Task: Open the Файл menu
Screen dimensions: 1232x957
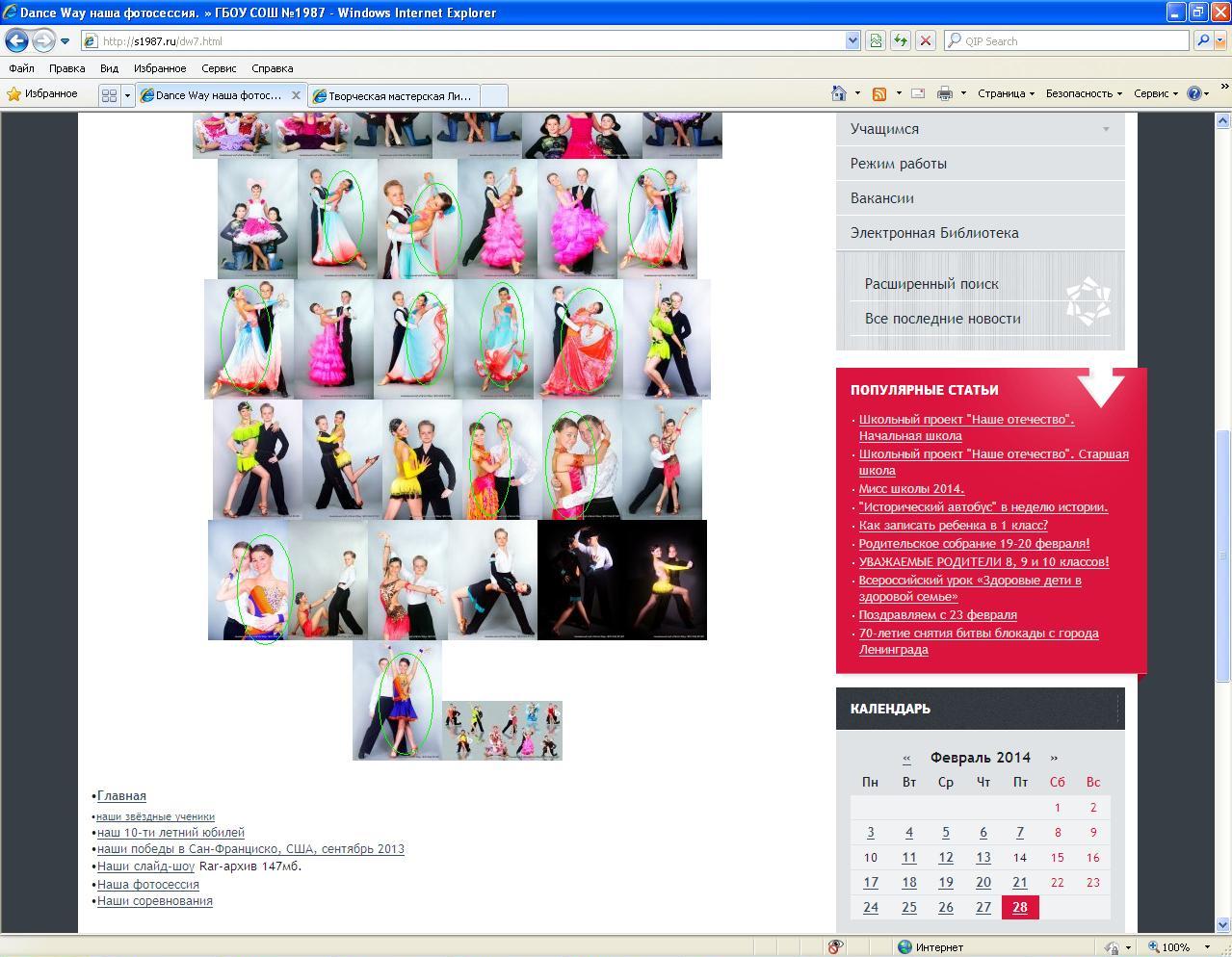Action: coord(21,68)
